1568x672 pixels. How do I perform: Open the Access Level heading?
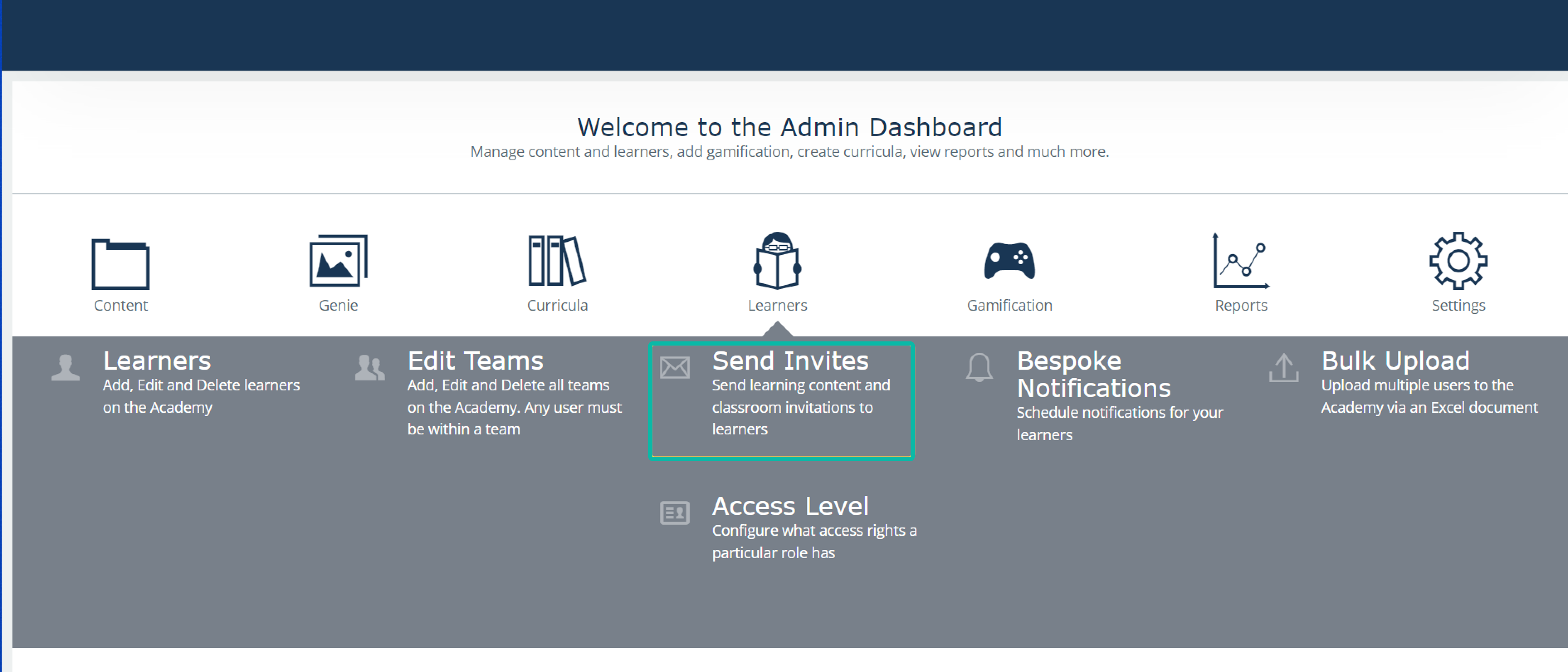[x=790, y=506]
